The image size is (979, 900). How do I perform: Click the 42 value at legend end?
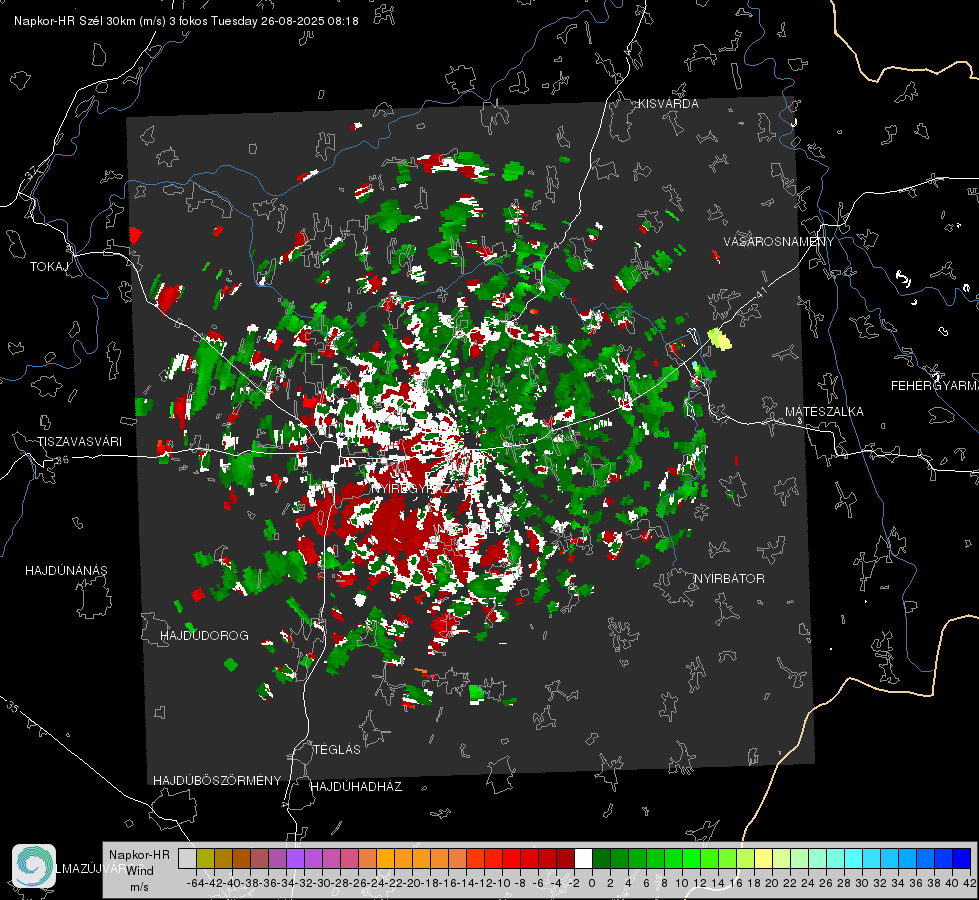click(x=969, y=883)
